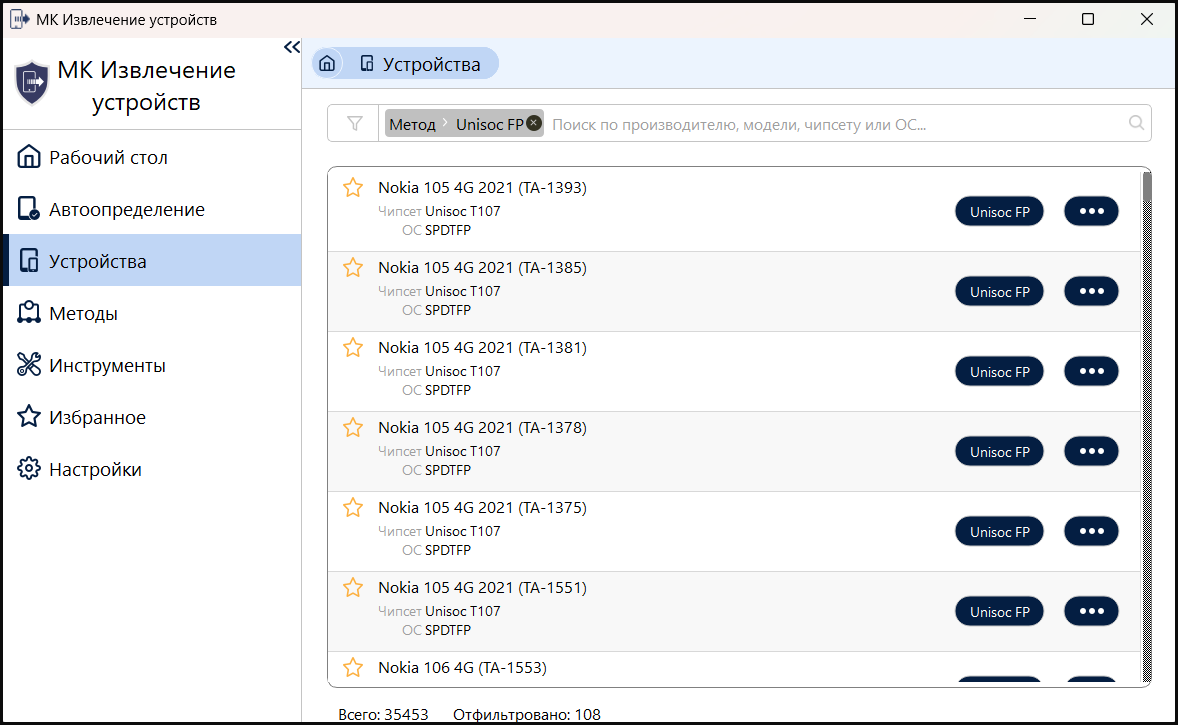Click the search magnifier icon
Screen dimensions: 1178x725
(1136, 123)
